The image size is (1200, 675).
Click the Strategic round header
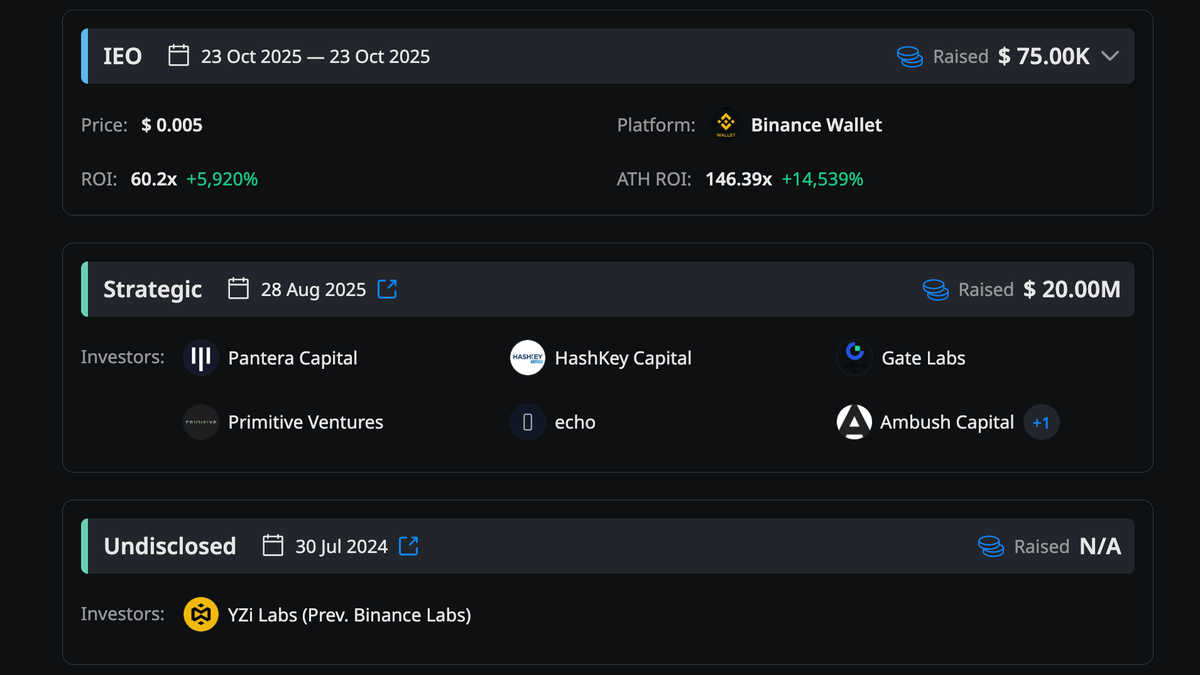point(152,289)
